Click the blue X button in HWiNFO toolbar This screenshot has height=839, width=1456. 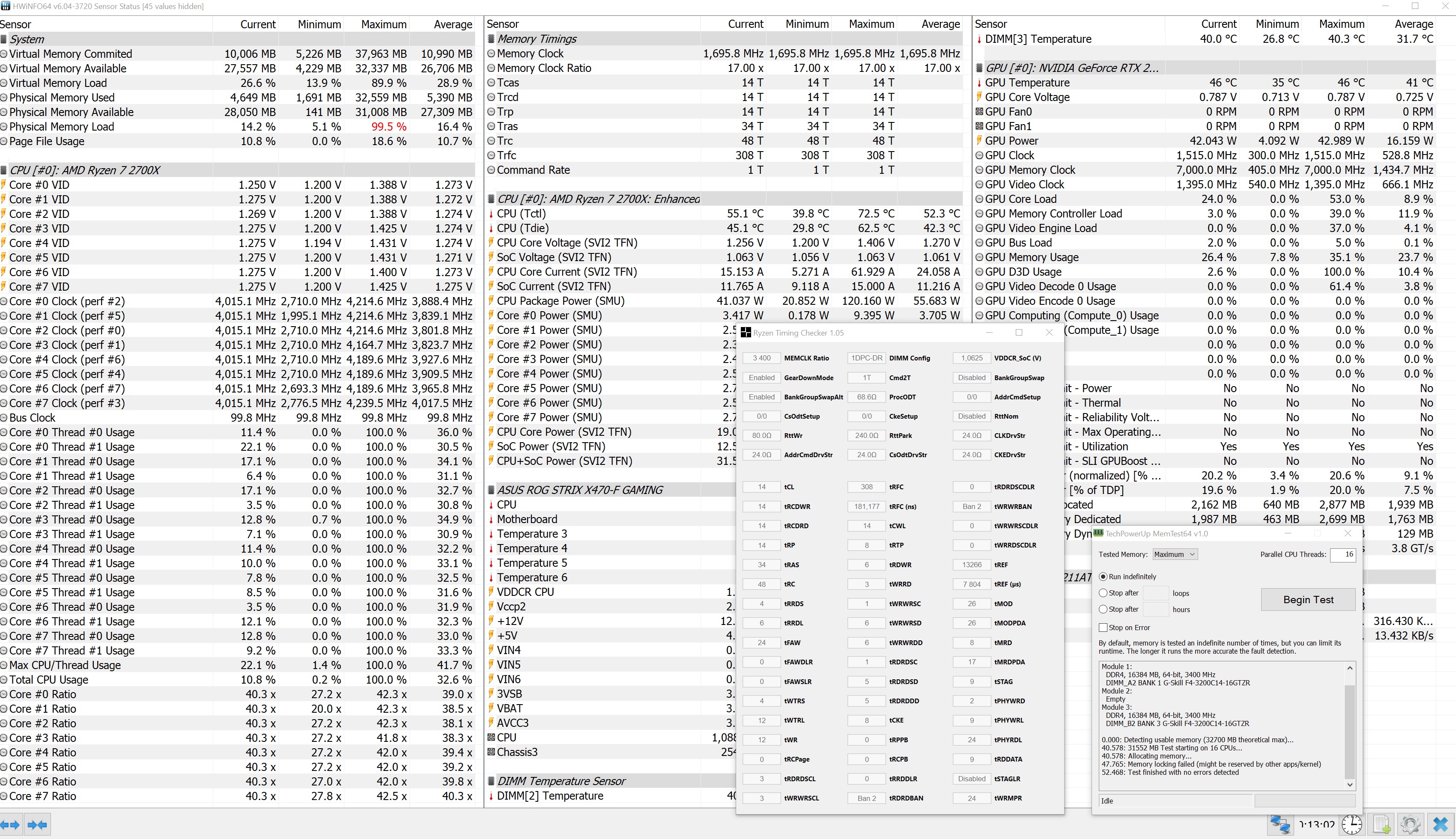pos(1441,824)
